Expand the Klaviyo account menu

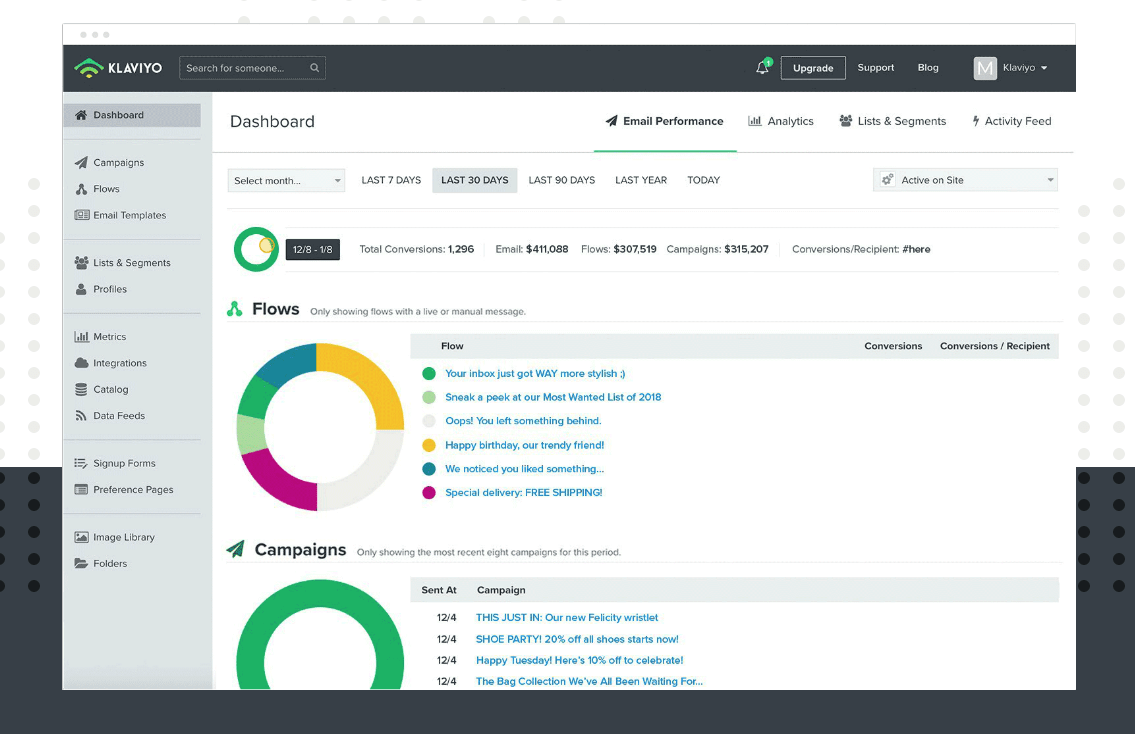point(1012,68)
